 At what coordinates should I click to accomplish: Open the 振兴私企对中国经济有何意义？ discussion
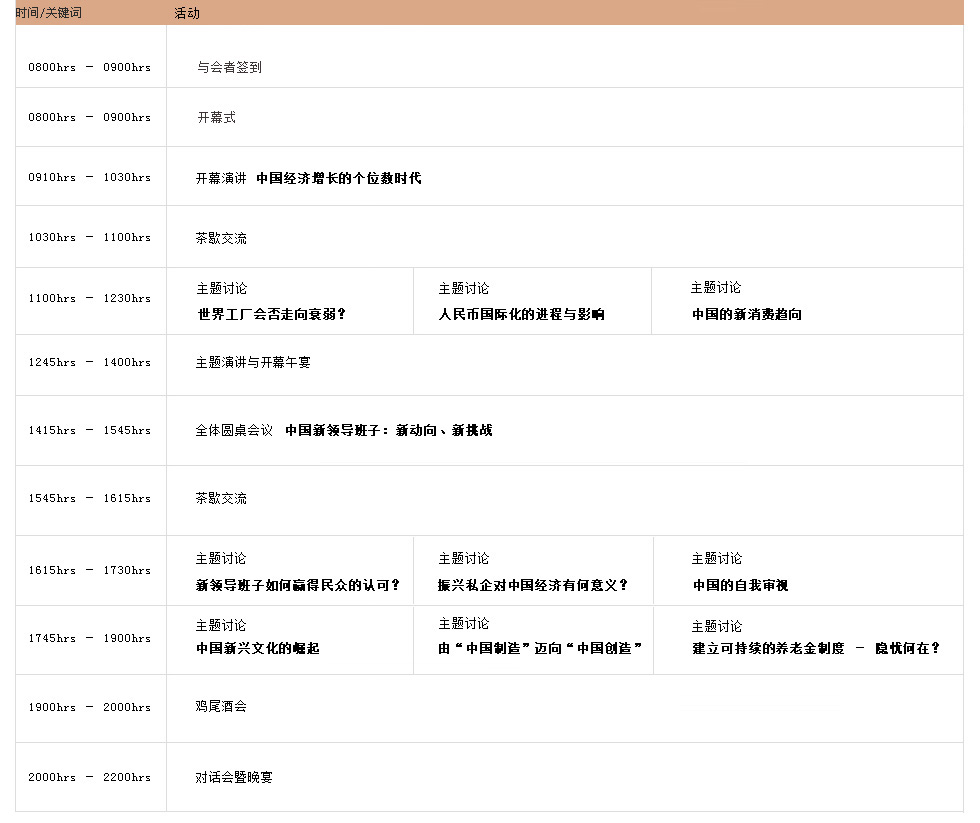(533, 585)
